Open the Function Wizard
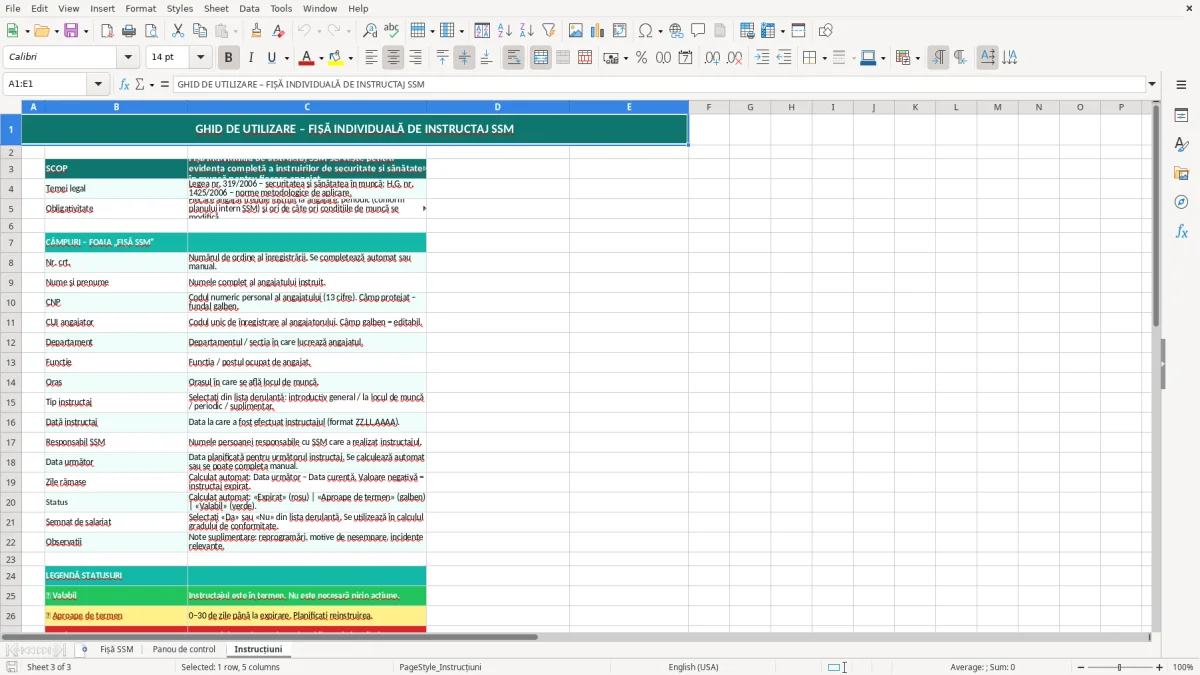 point(124,84)
